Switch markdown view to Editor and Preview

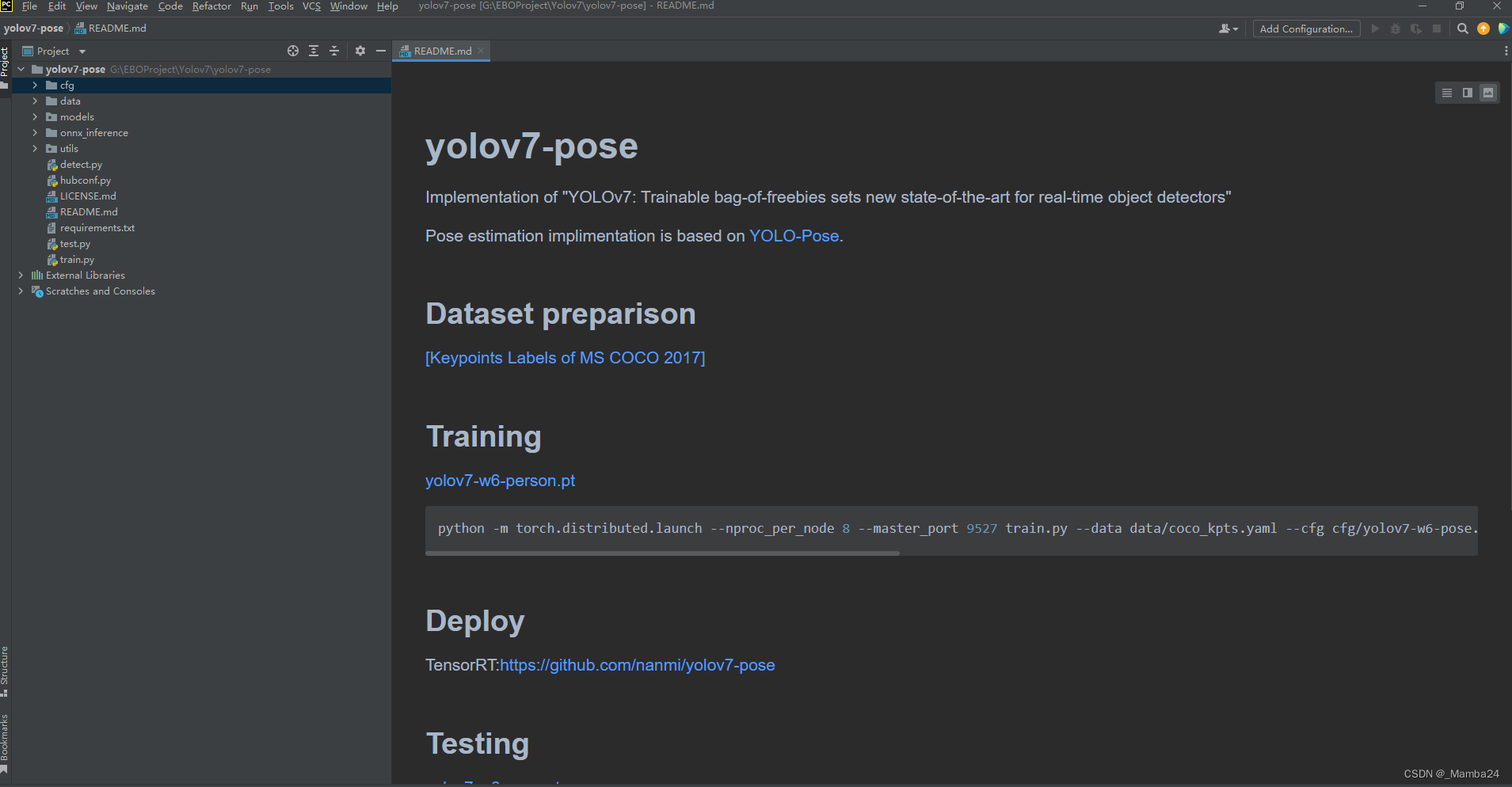coord(1468,93)
